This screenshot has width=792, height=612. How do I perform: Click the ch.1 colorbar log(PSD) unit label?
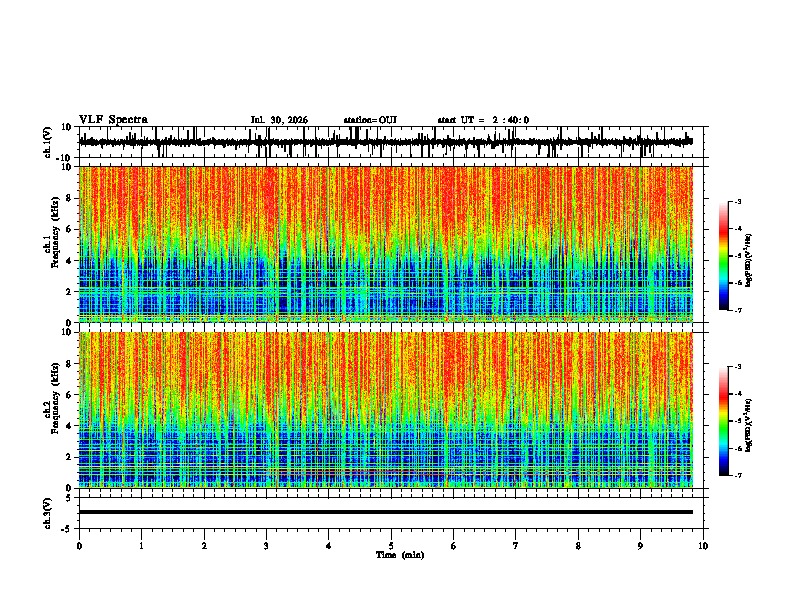(x=749, y=260)
